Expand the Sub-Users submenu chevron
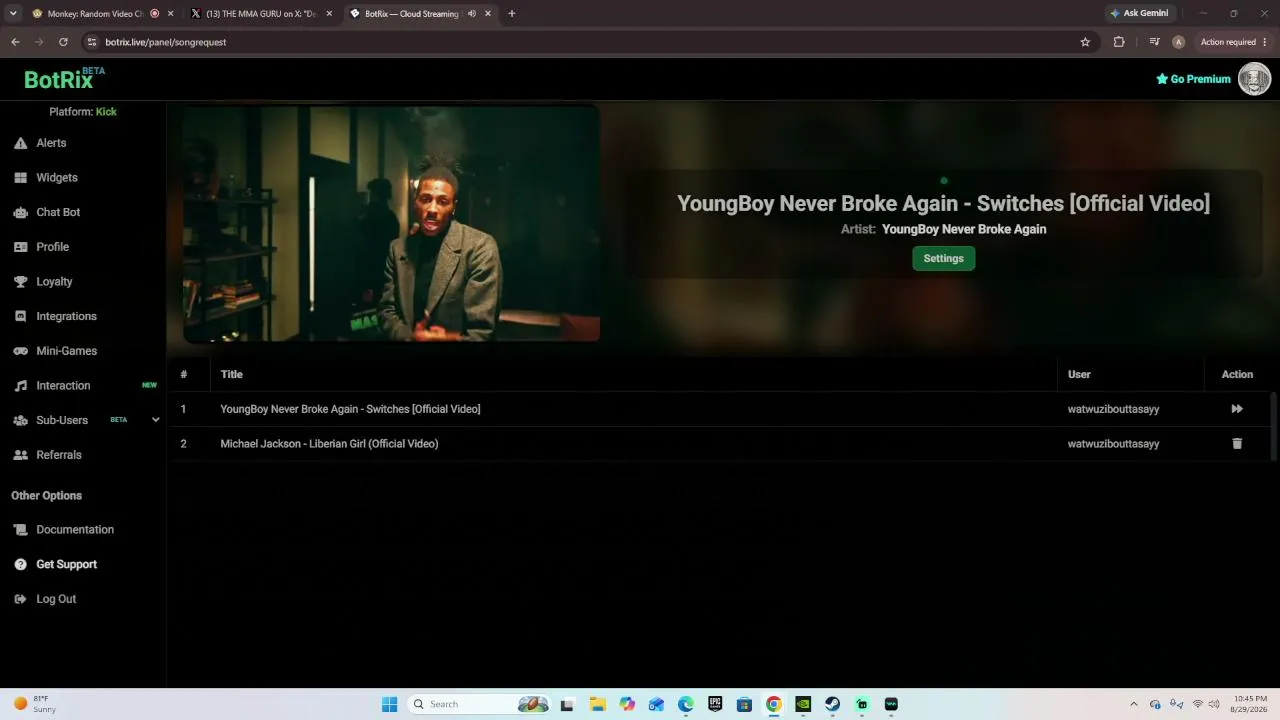The image size is (1280, 720). [x=155, y=420]
